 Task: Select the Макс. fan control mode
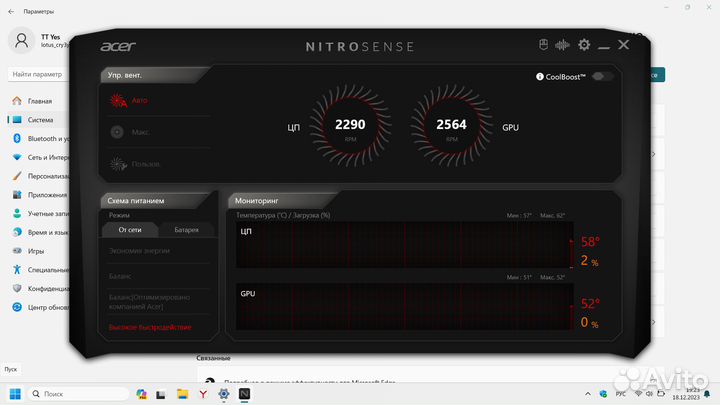pyautogui.click(x=140, y=132)
